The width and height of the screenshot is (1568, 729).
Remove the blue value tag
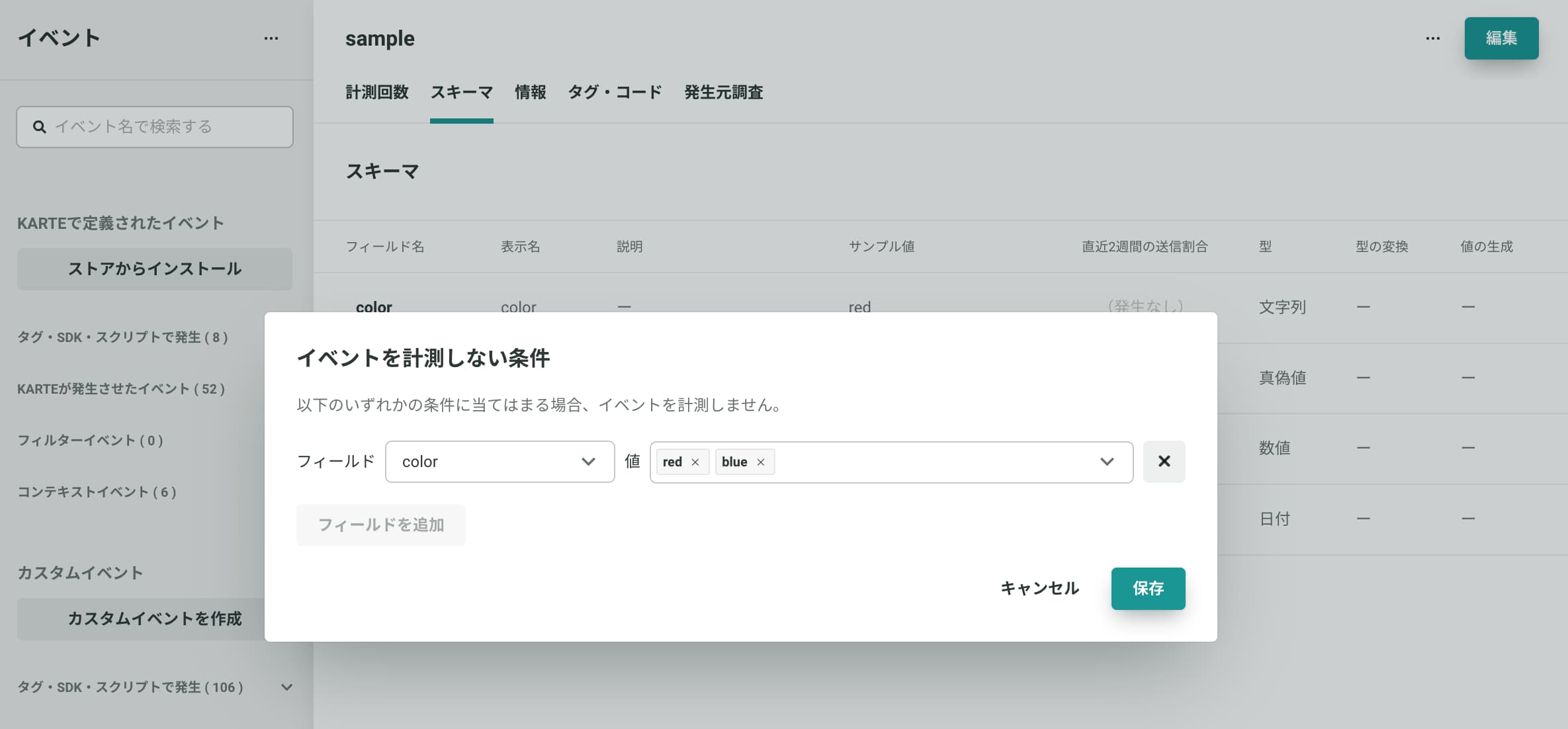click(x=761, y=462)
